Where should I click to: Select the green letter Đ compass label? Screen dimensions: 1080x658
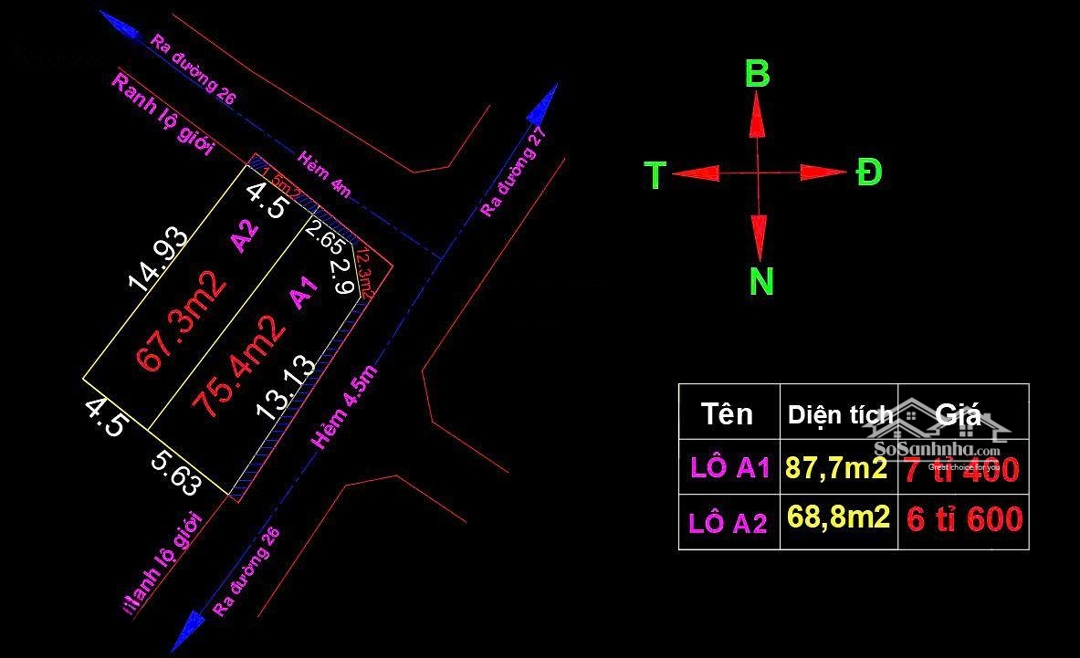pyautogui.click(x=869, y=173)
